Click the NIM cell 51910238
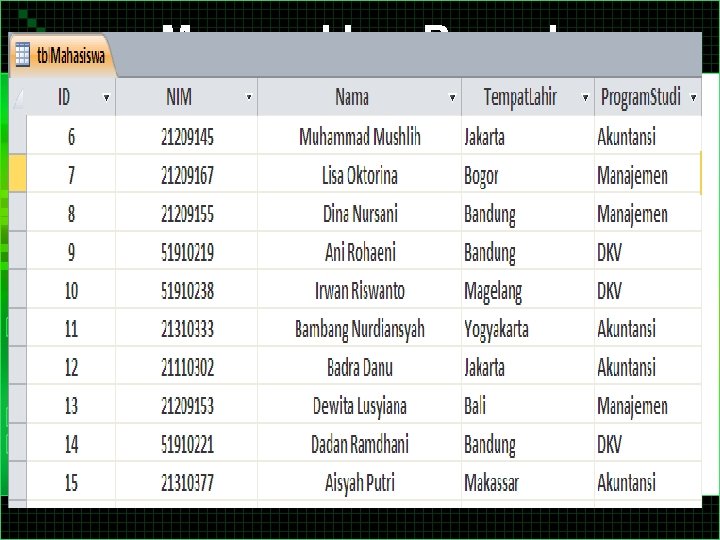 pos(187,291)
